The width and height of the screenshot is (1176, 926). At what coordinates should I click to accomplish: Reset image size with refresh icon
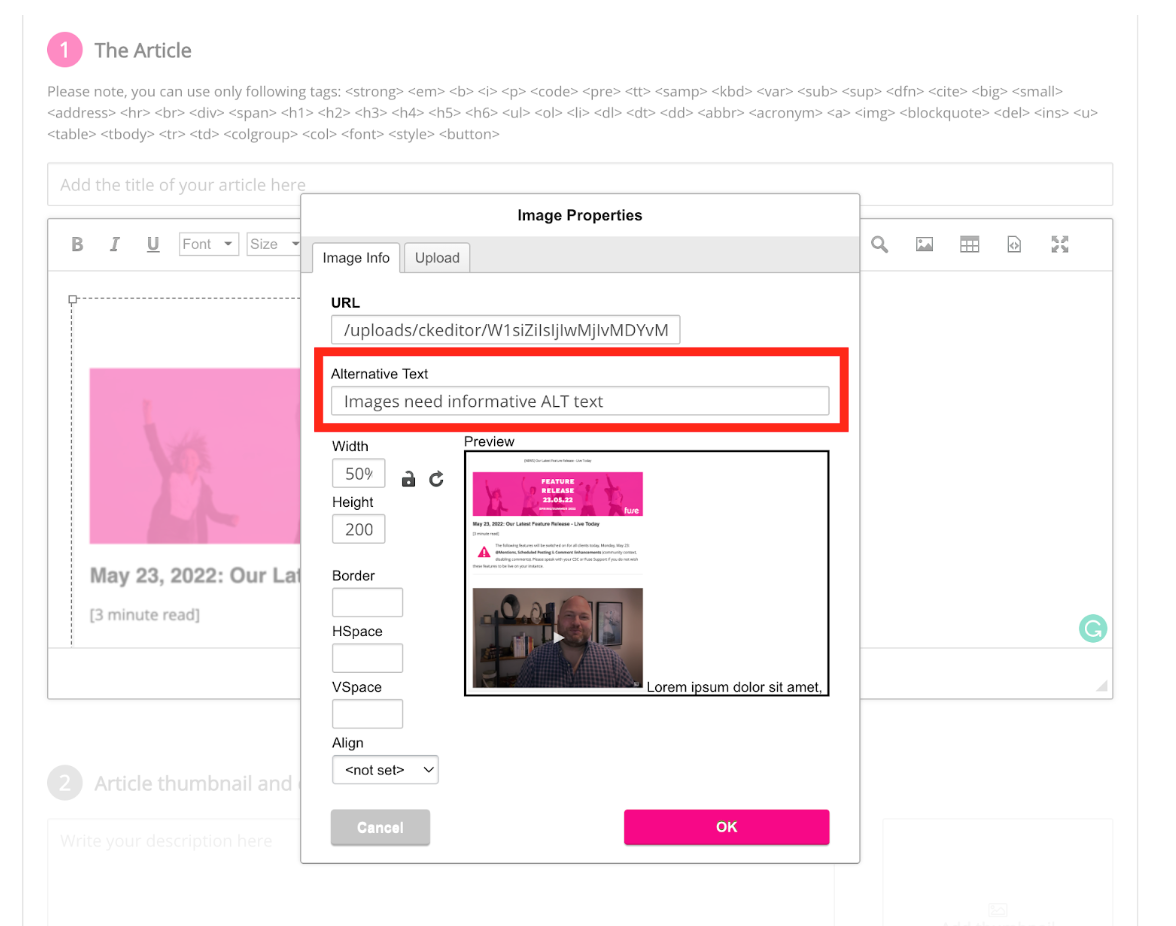pos(436,478)
